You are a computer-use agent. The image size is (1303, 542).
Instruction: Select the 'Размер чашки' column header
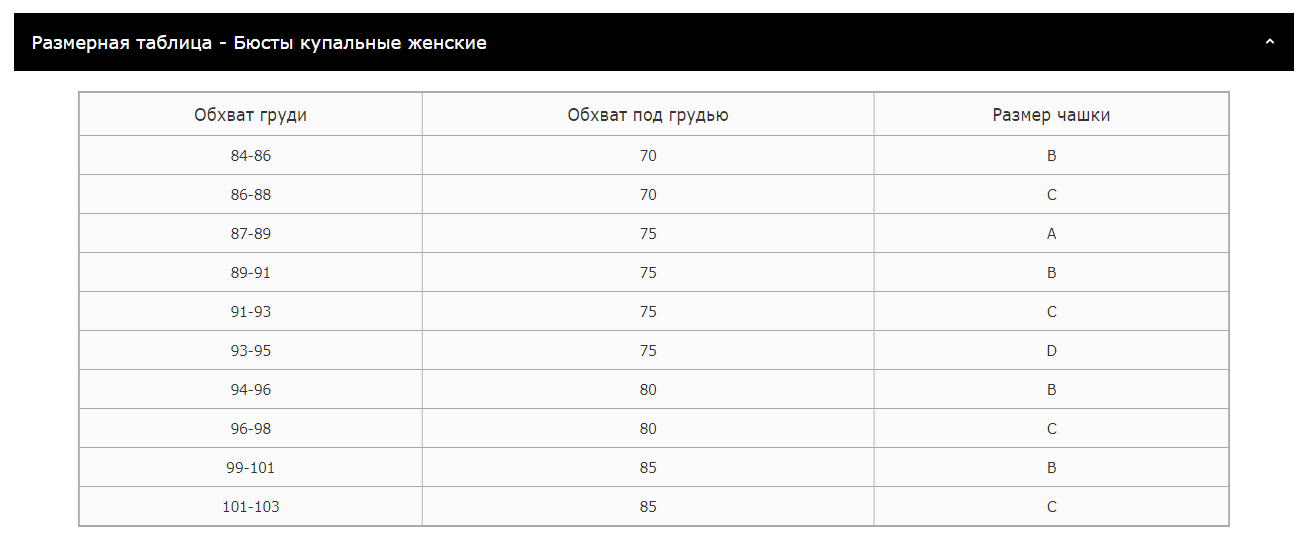coord(1051,115)
